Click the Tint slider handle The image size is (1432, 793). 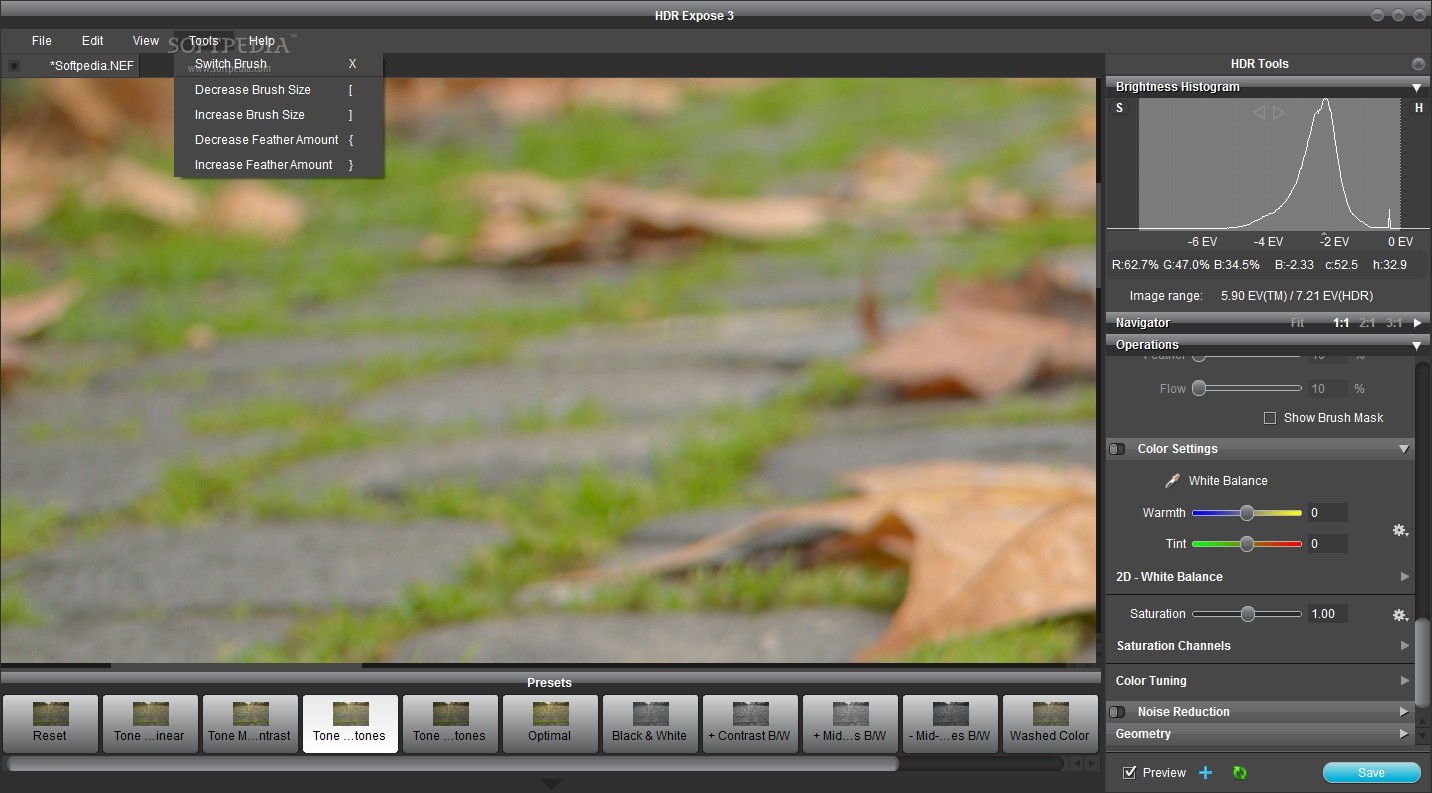[1247, 544]
